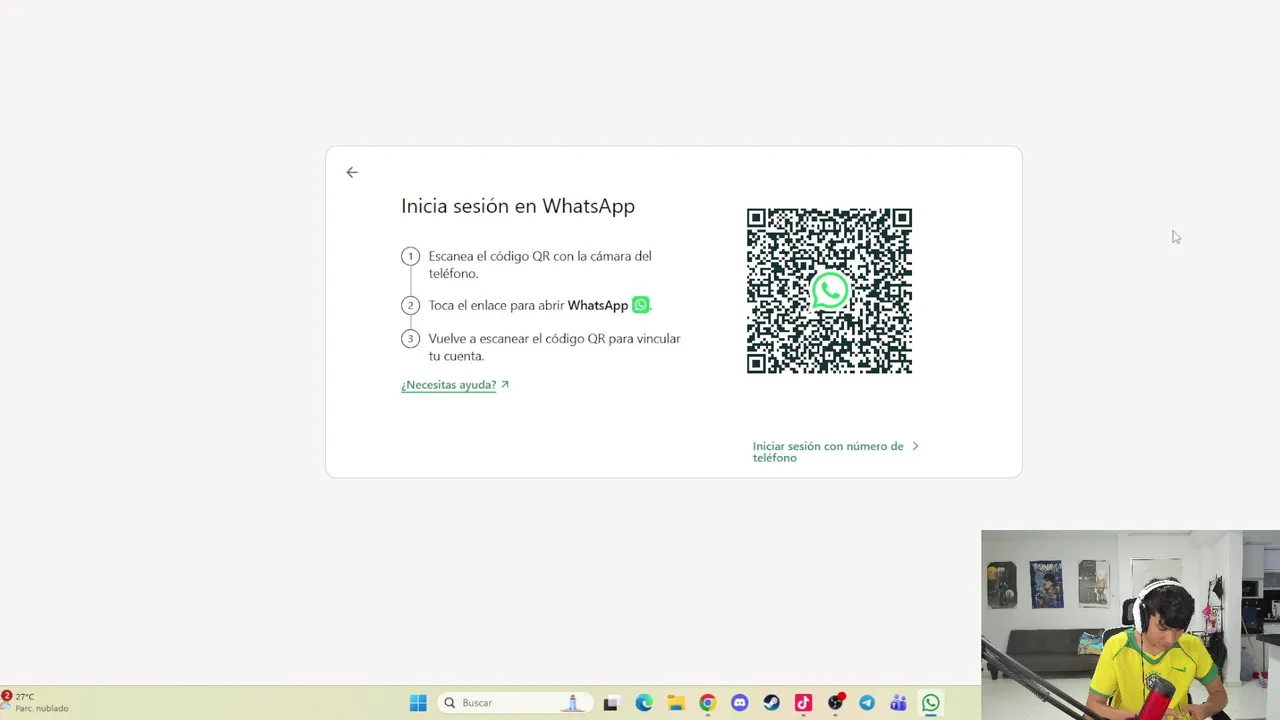
Task: Click step 1 text Escanea el código QR
Action: [x=540, y=264]
